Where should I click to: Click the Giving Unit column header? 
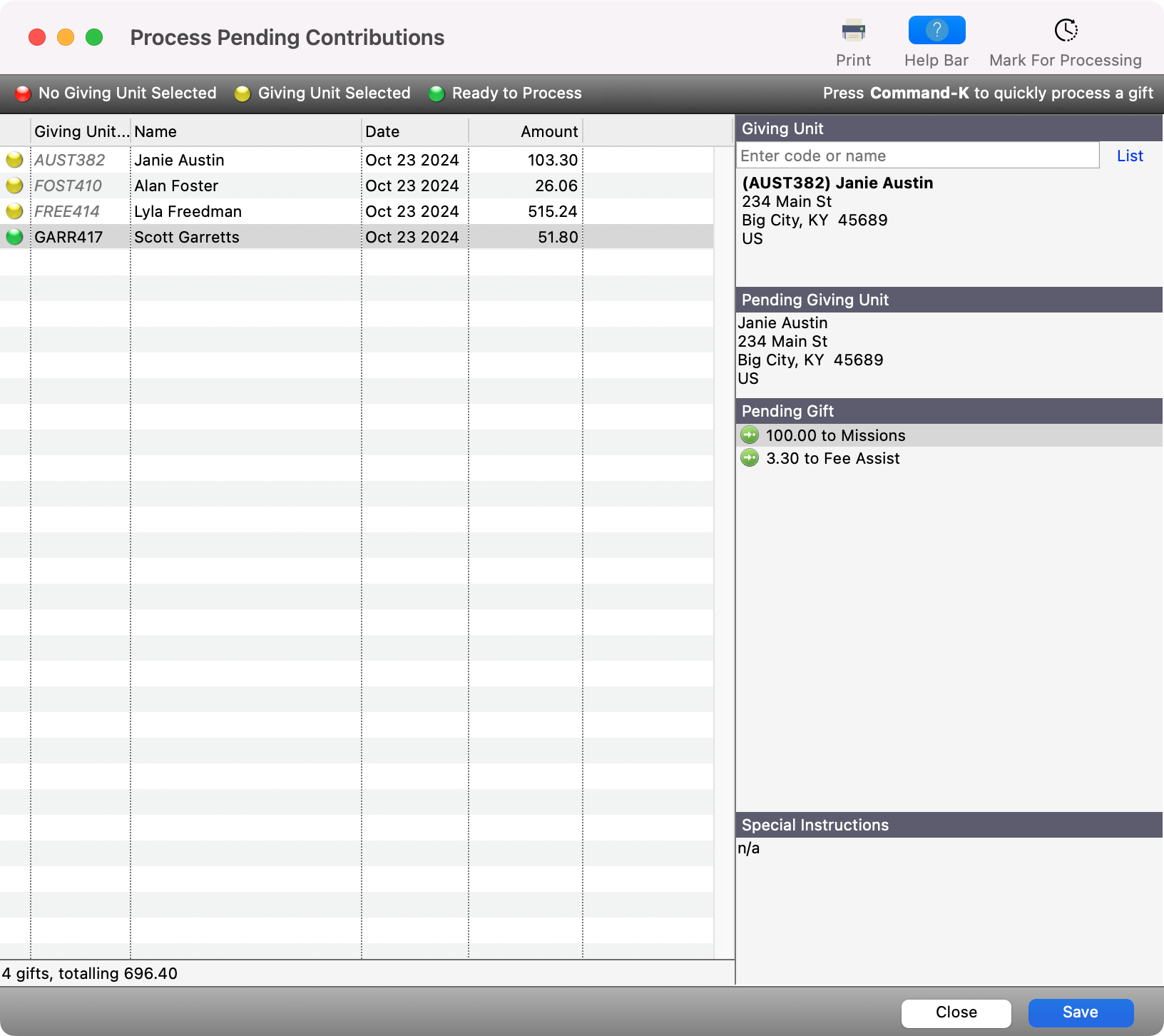[81, 131]
